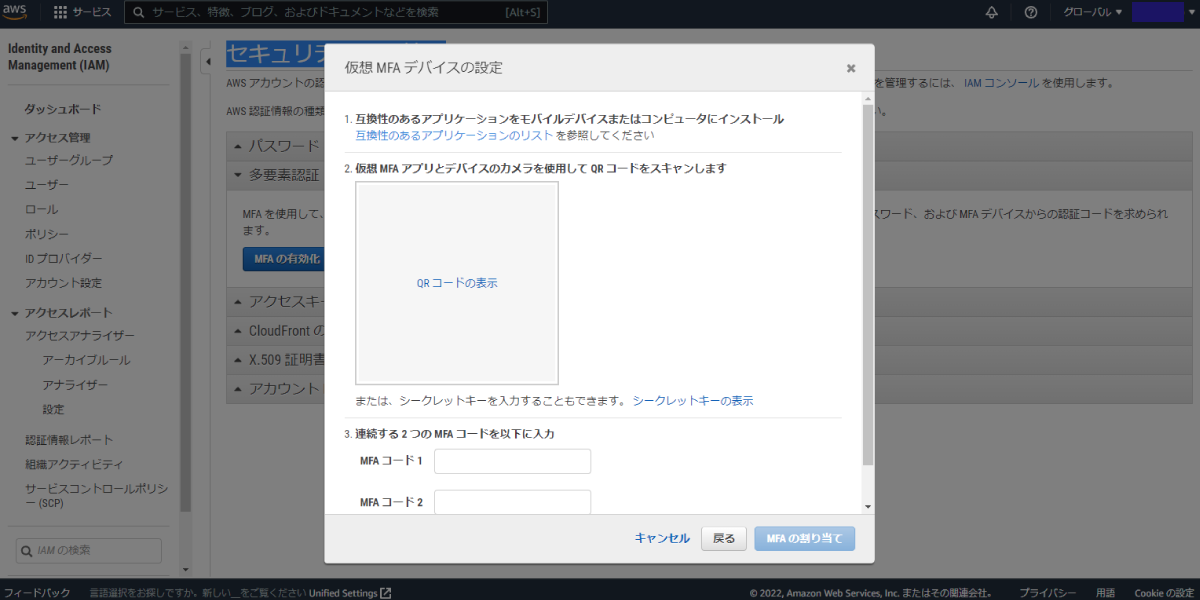The height and width of the screenshot is (600, 1200).
Task: Open 用語 in the footer
Action: [x=1105, y=593]
